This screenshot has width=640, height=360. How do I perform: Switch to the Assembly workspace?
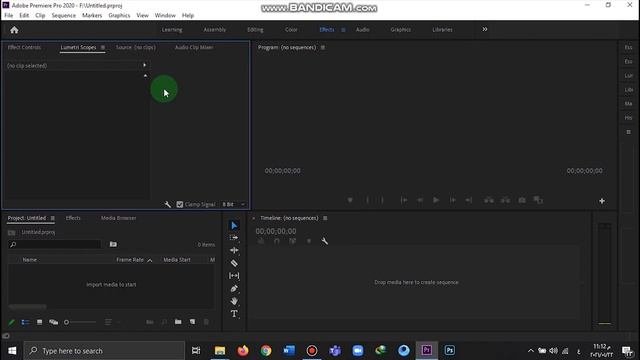215,30
